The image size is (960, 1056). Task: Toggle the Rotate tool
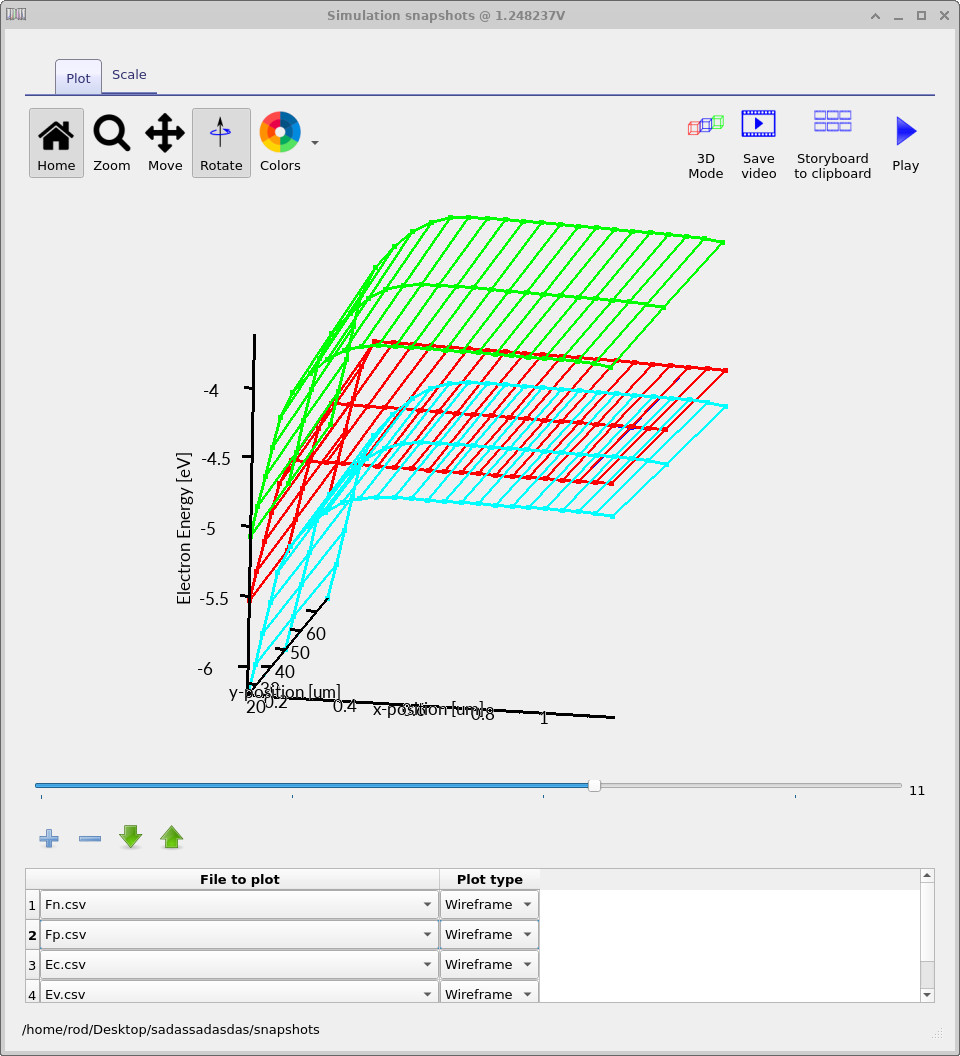221,142
